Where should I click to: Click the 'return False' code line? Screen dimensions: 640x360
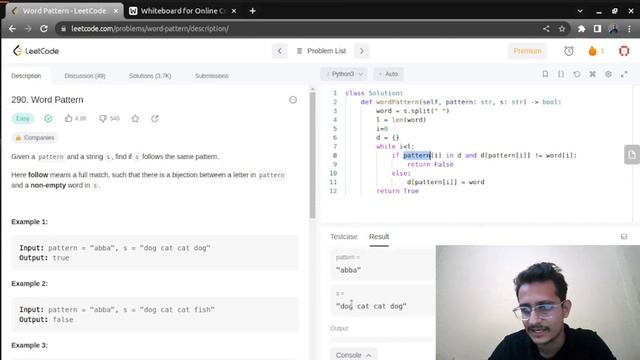click(x=430, y=164)
